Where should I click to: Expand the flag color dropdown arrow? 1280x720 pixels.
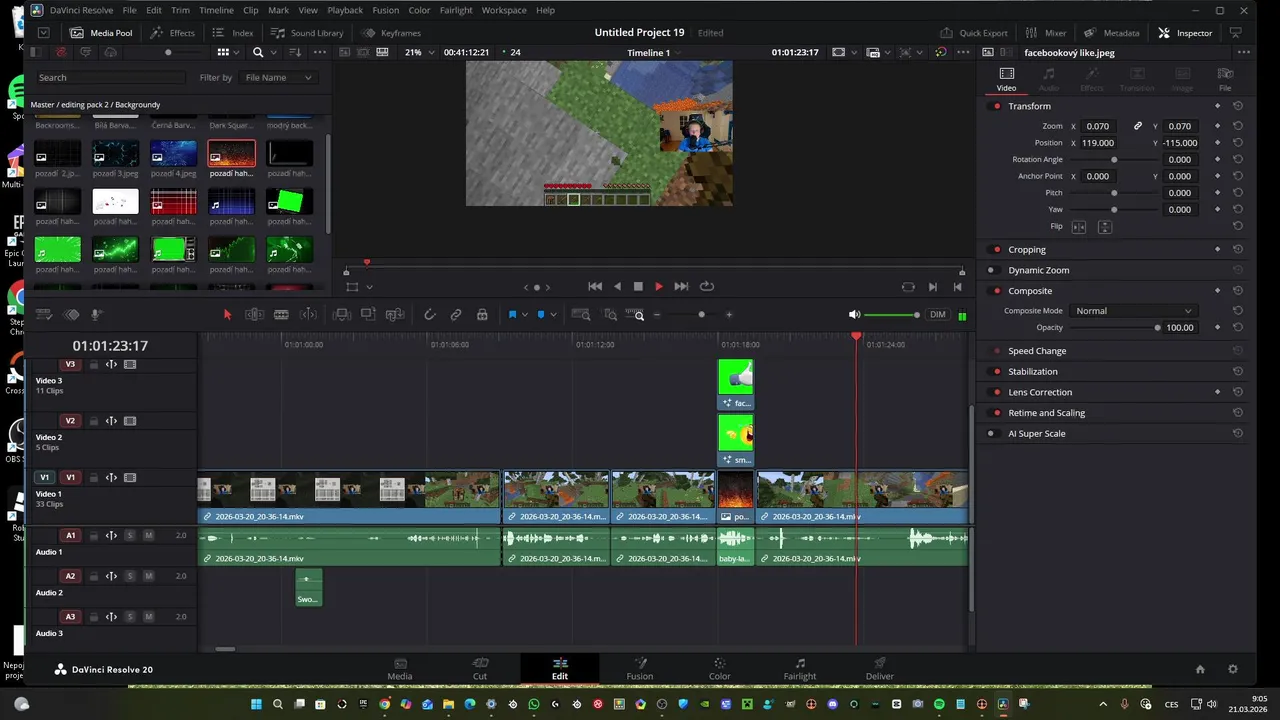pos(524,315)
